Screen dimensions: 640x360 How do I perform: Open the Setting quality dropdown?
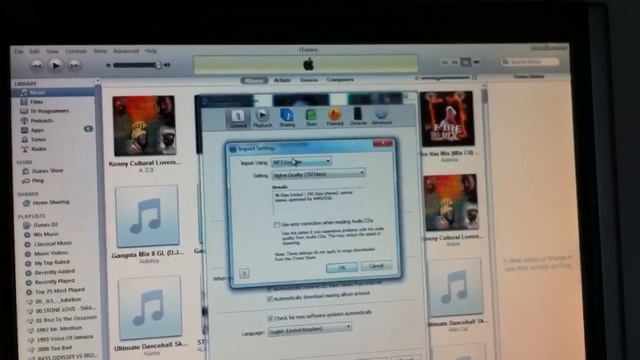318,174
